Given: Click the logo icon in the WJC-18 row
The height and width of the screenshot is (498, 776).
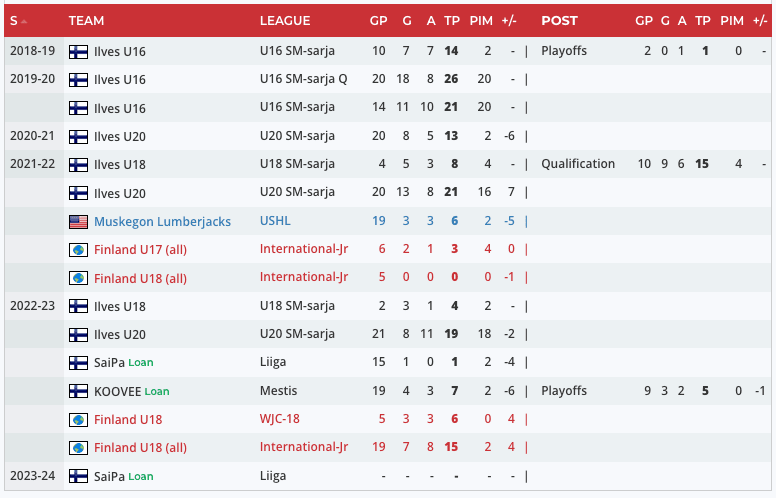Looking at the screenshot, I should 78,420.
